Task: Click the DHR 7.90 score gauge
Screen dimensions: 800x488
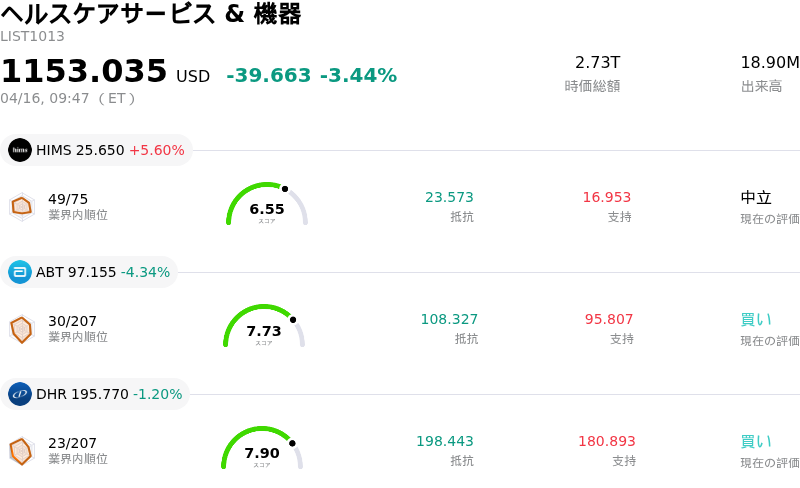Action: tap(262, 450)
